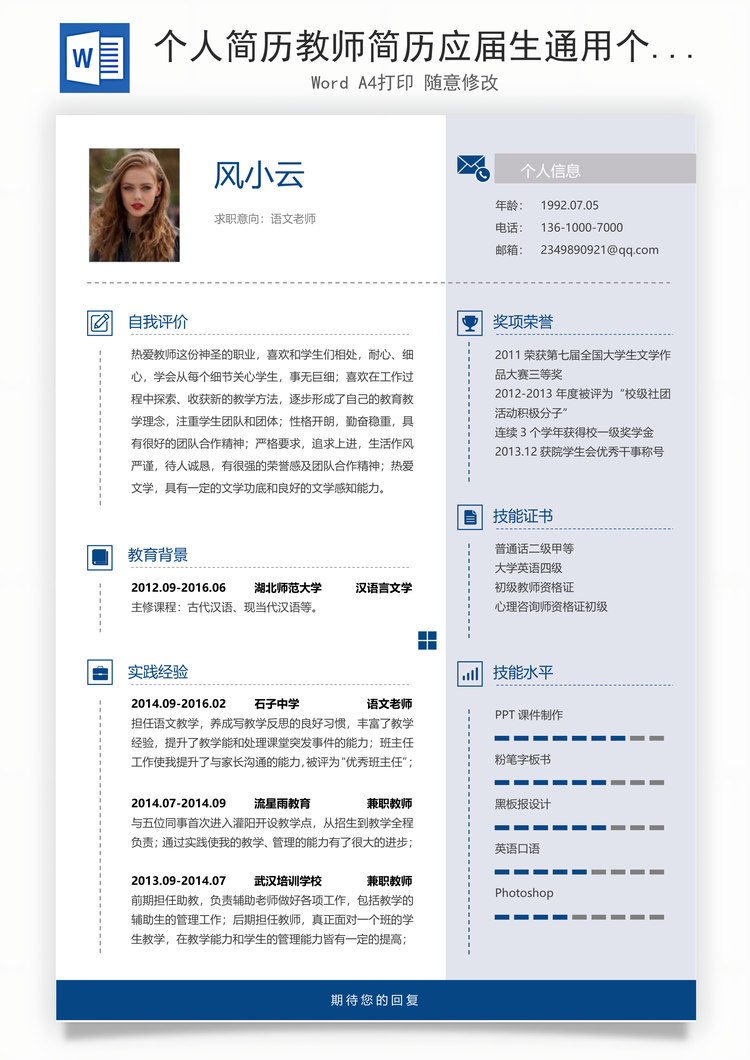Click the birth date 1992.07.05

click(x=569, y=205)
